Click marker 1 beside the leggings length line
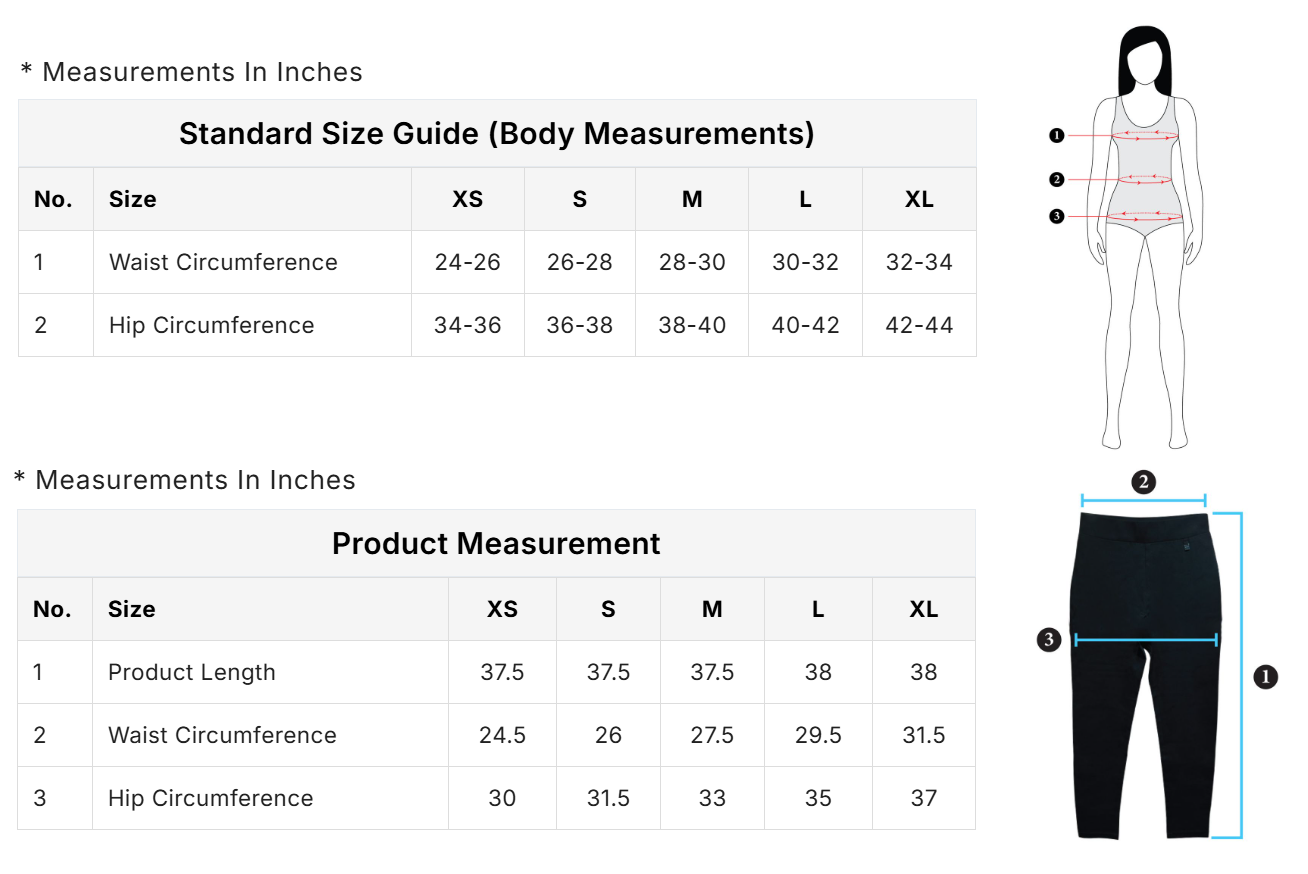The height and width of the screenshot is (874, 1308). coord(1265,677)
